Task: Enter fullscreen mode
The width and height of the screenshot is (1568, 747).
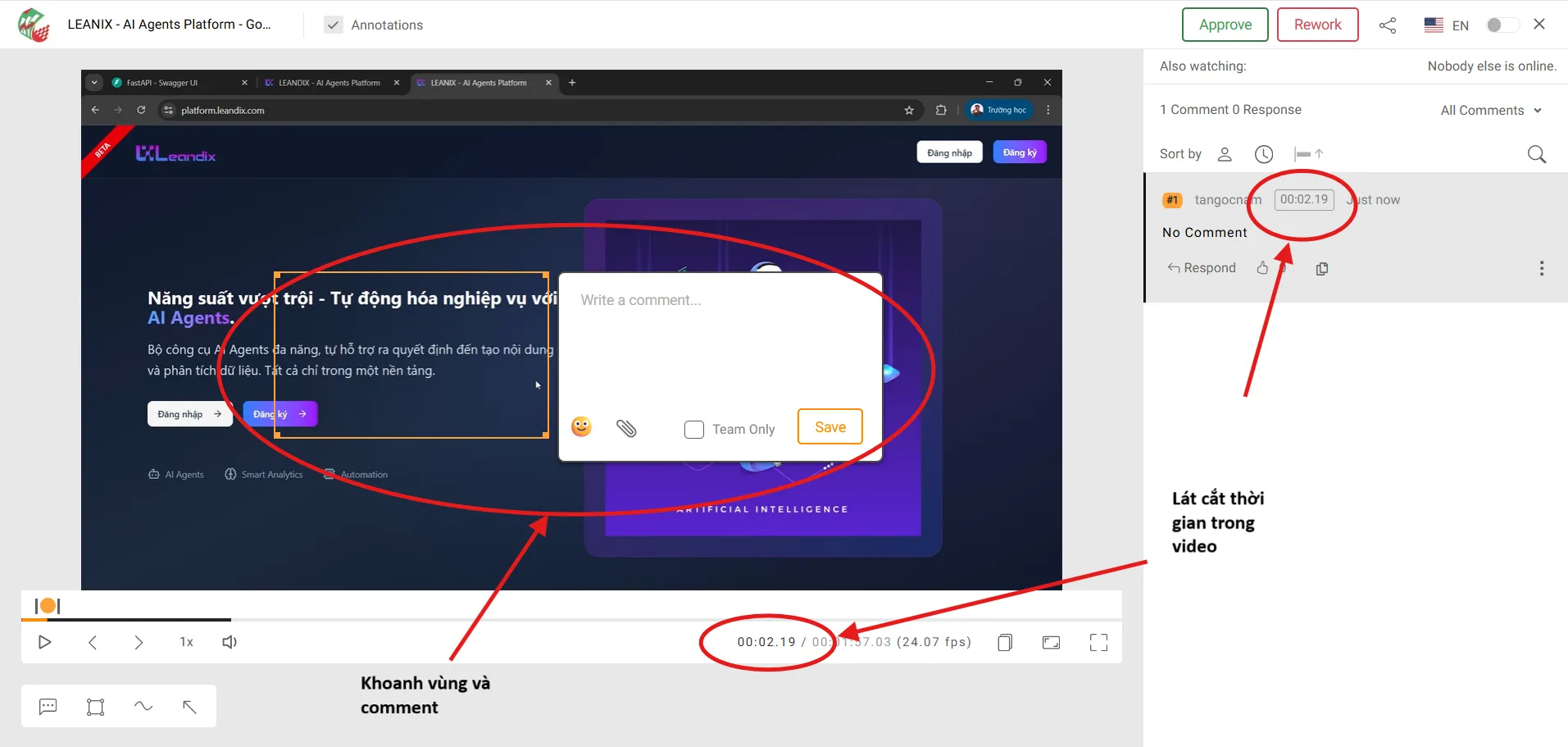Action: tap(1098, 642)
